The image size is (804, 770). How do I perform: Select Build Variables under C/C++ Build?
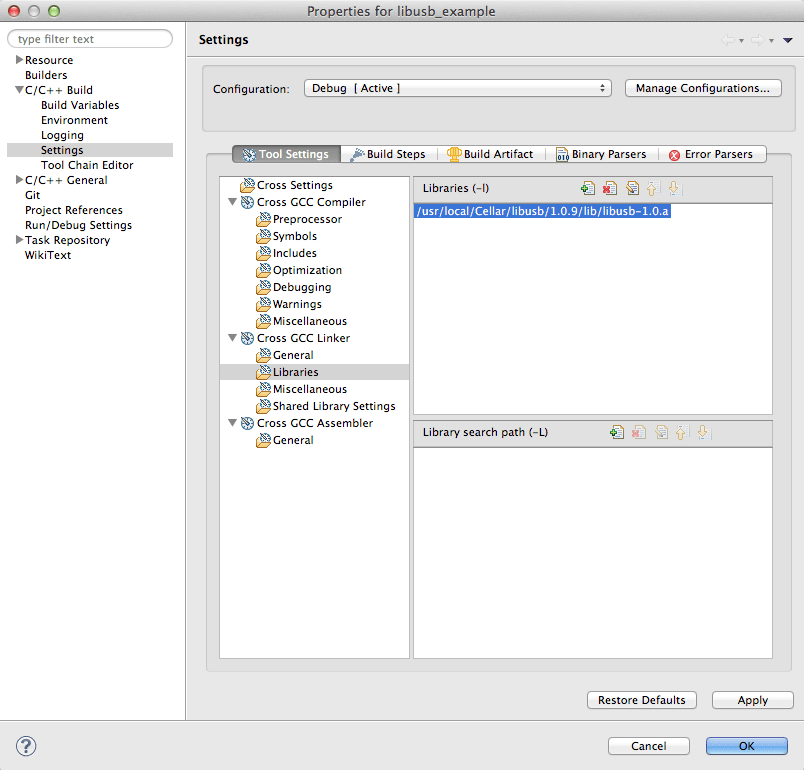80,105
